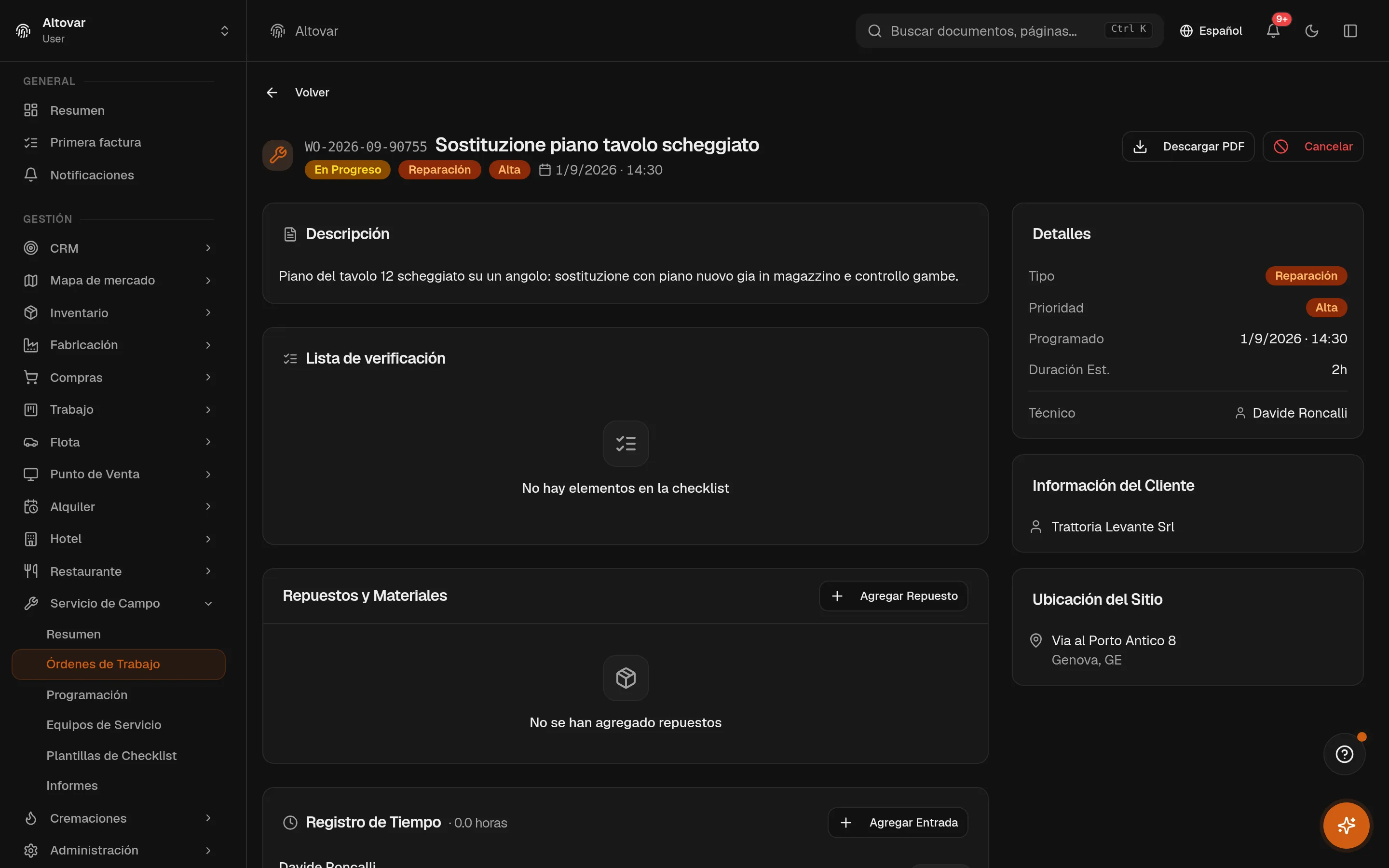This screenshot has height=868, width=1389.
Task: Expand the Hotel menu
Action: [x=118, y=539]
